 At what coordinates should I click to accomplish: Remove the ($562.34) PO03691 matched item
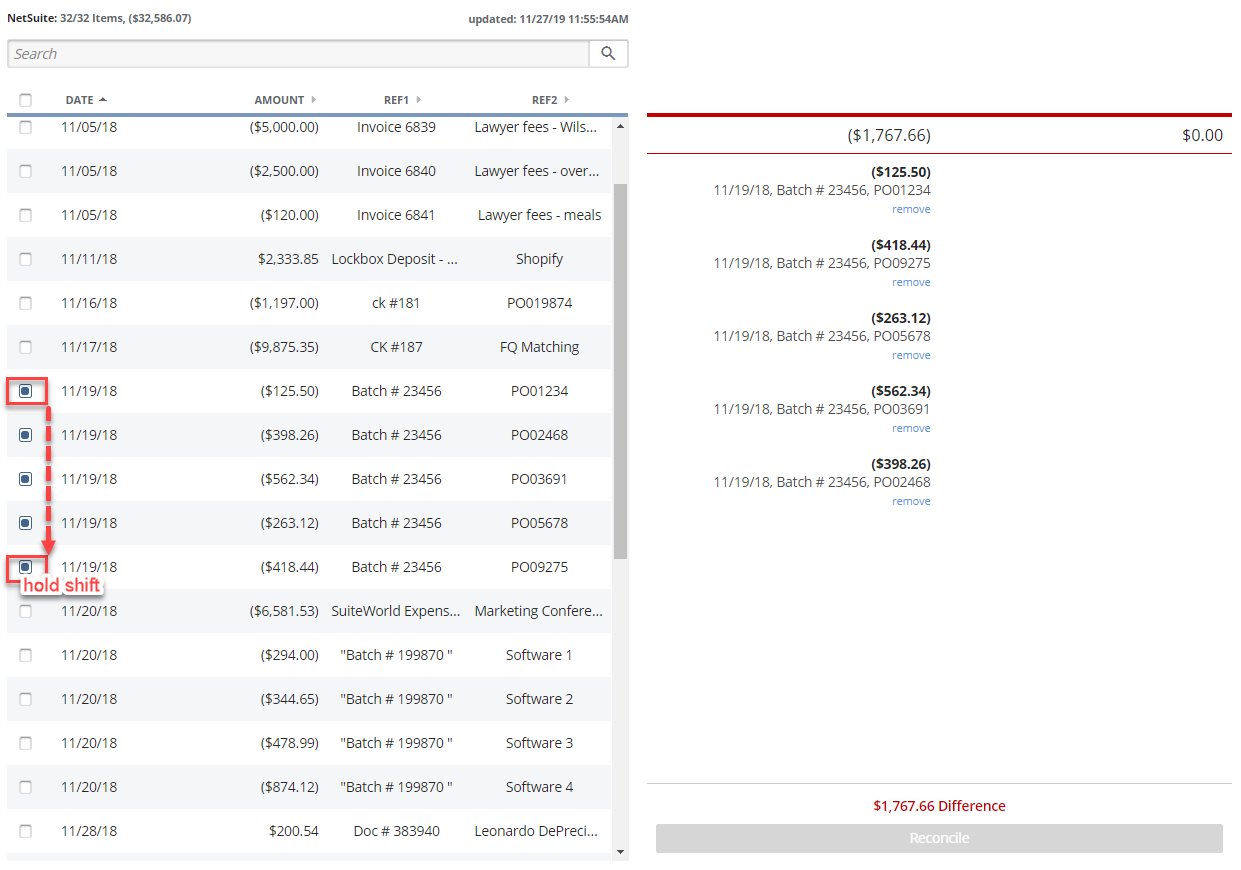[911, 428]
